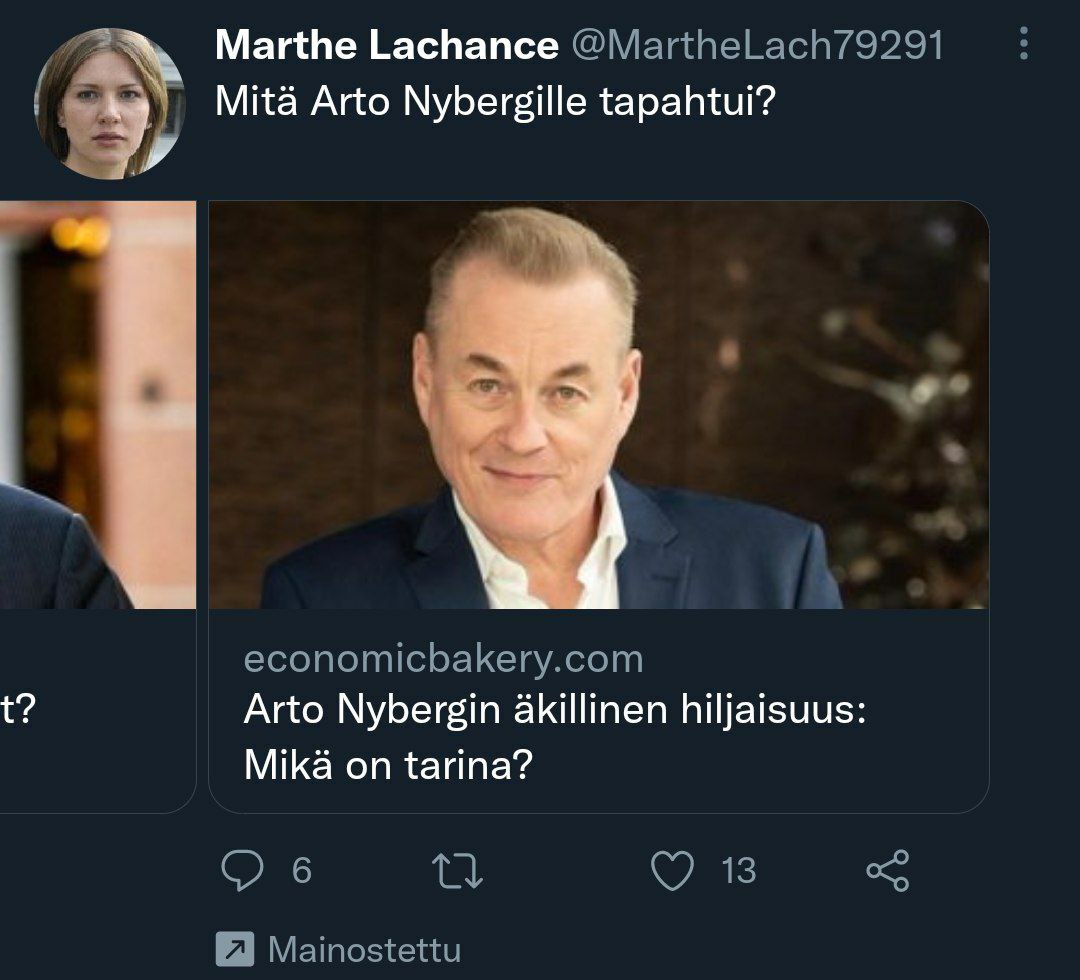The image size is (1080, 980).
Task: Tap the share icon under the tweet
Action: pos(887,870)
